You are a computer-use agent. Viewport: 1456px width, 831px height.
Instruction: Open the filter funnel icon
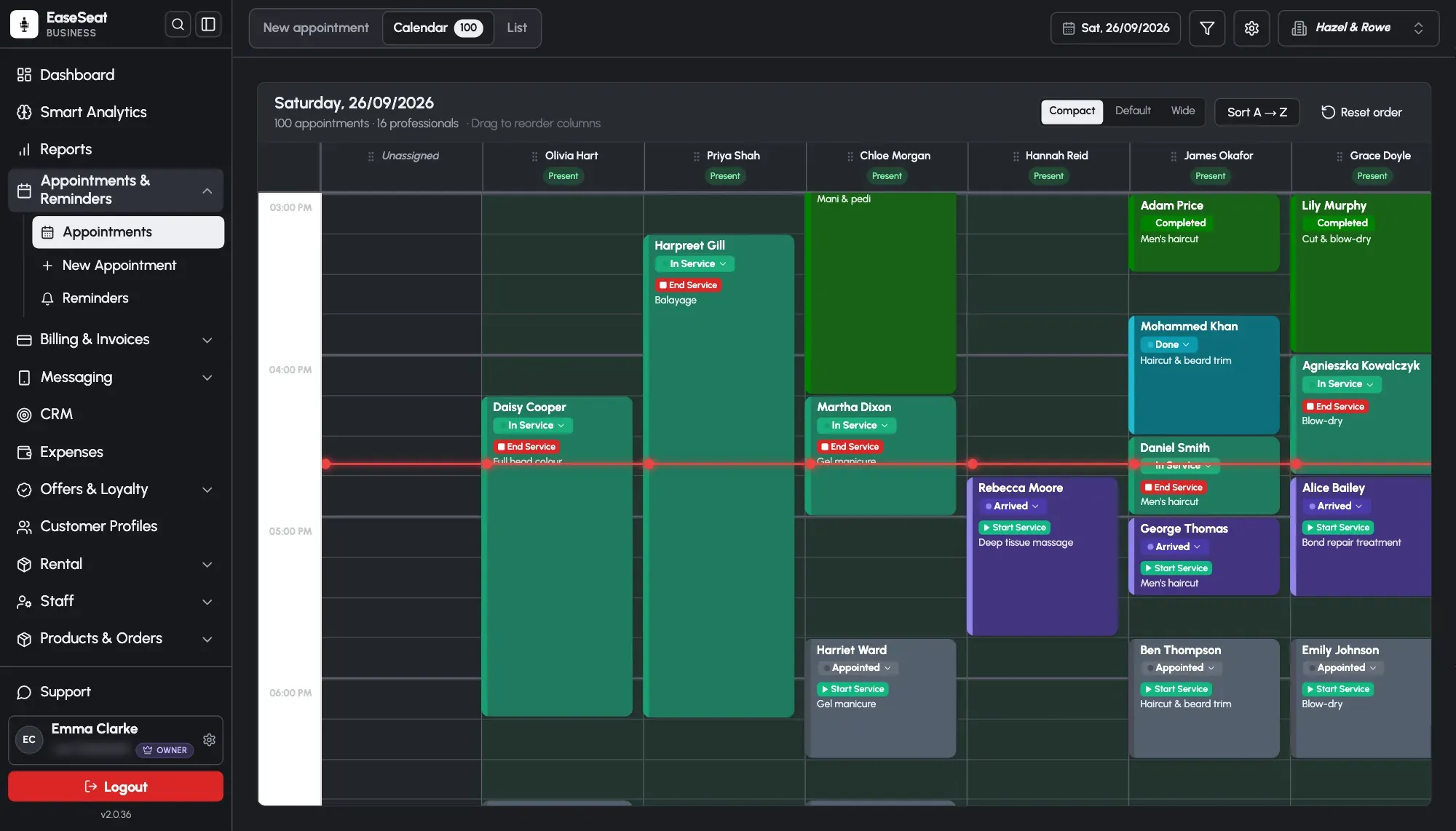tap(1207, 28)
